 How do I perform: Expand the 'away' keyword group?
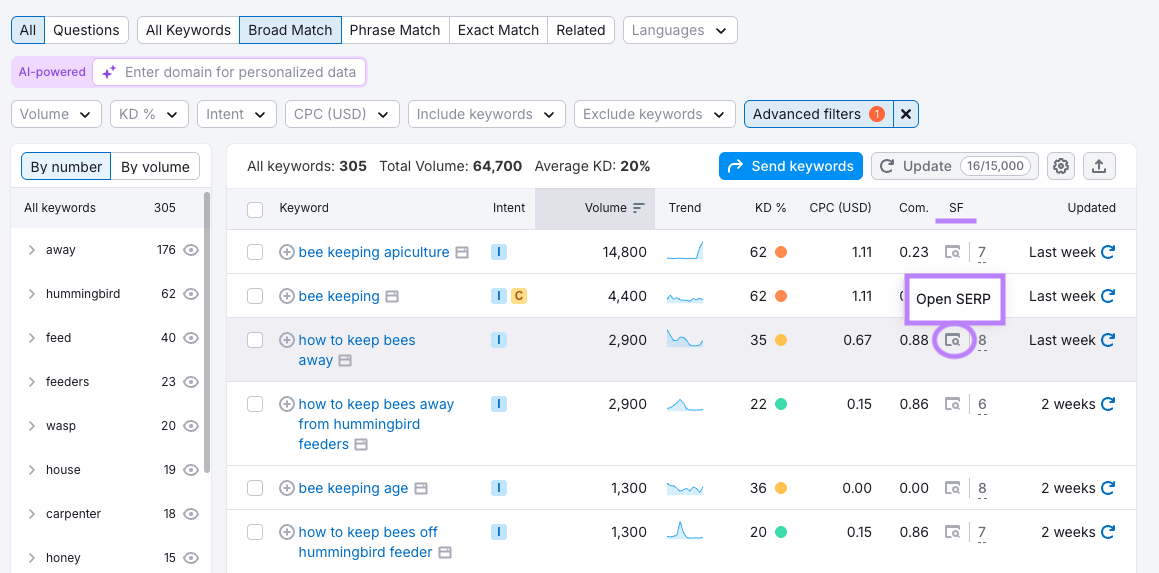click(x=32, y=250)
